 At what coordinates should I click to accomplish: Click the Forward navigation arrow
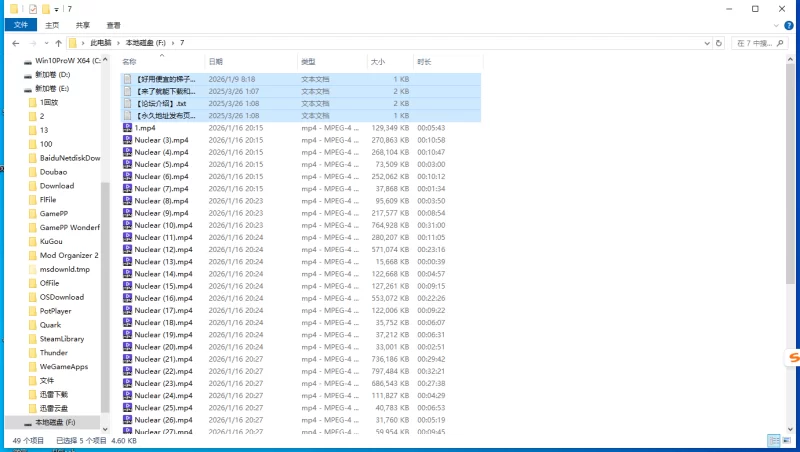(x=33, y=43)
